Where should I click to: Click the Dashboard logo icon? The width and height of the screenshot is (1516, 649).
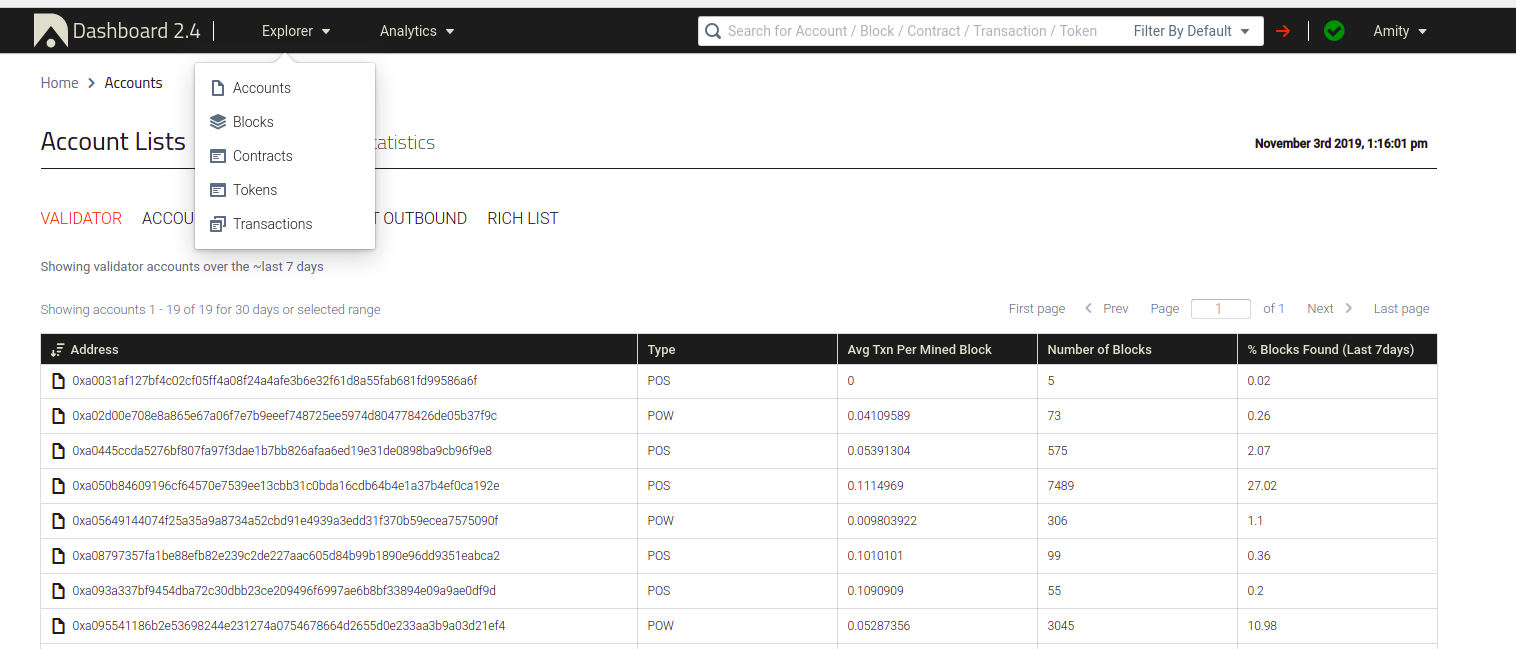(50, 31)
